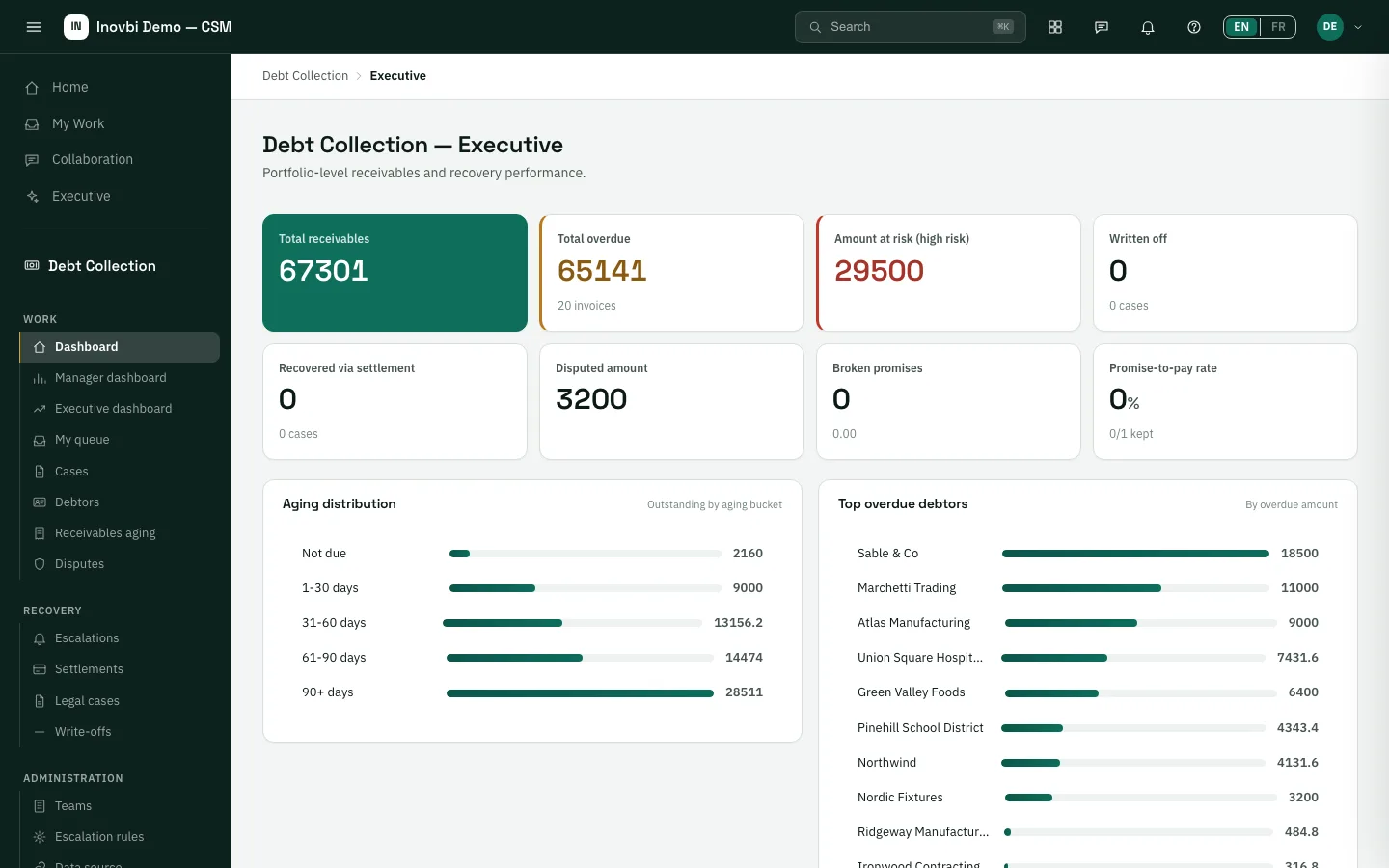Open Write-offs in the sidebar

coord(120,732)
